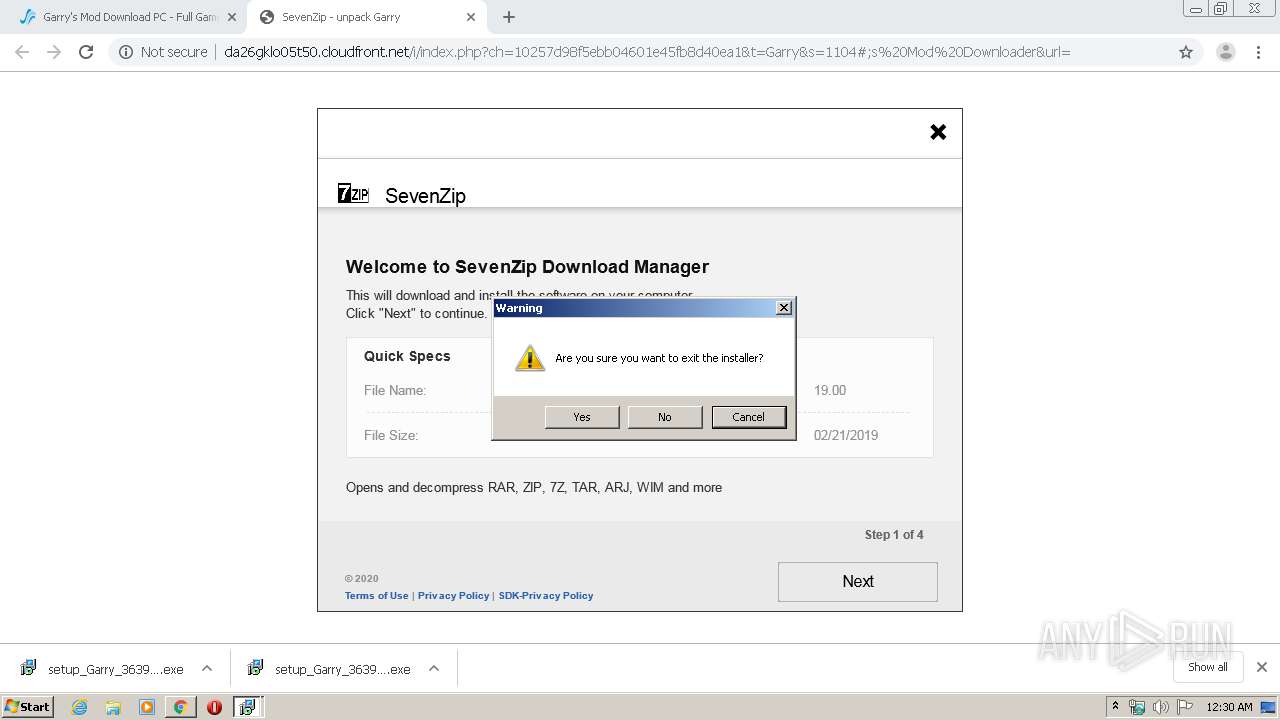Show hidden system tray icons
This screenshot has width=1280, height=720.
point(1115,707)
